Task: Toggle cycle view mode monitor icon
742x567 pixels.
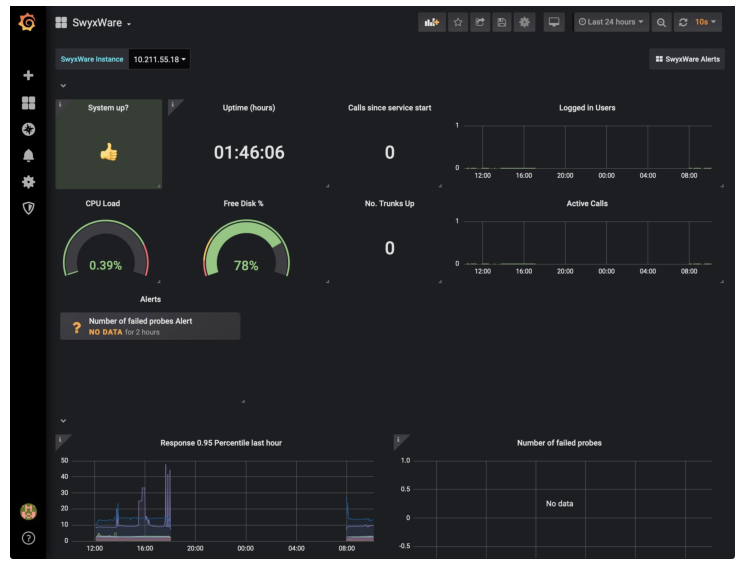Action: pyautogui.click(x=554, y=22)
